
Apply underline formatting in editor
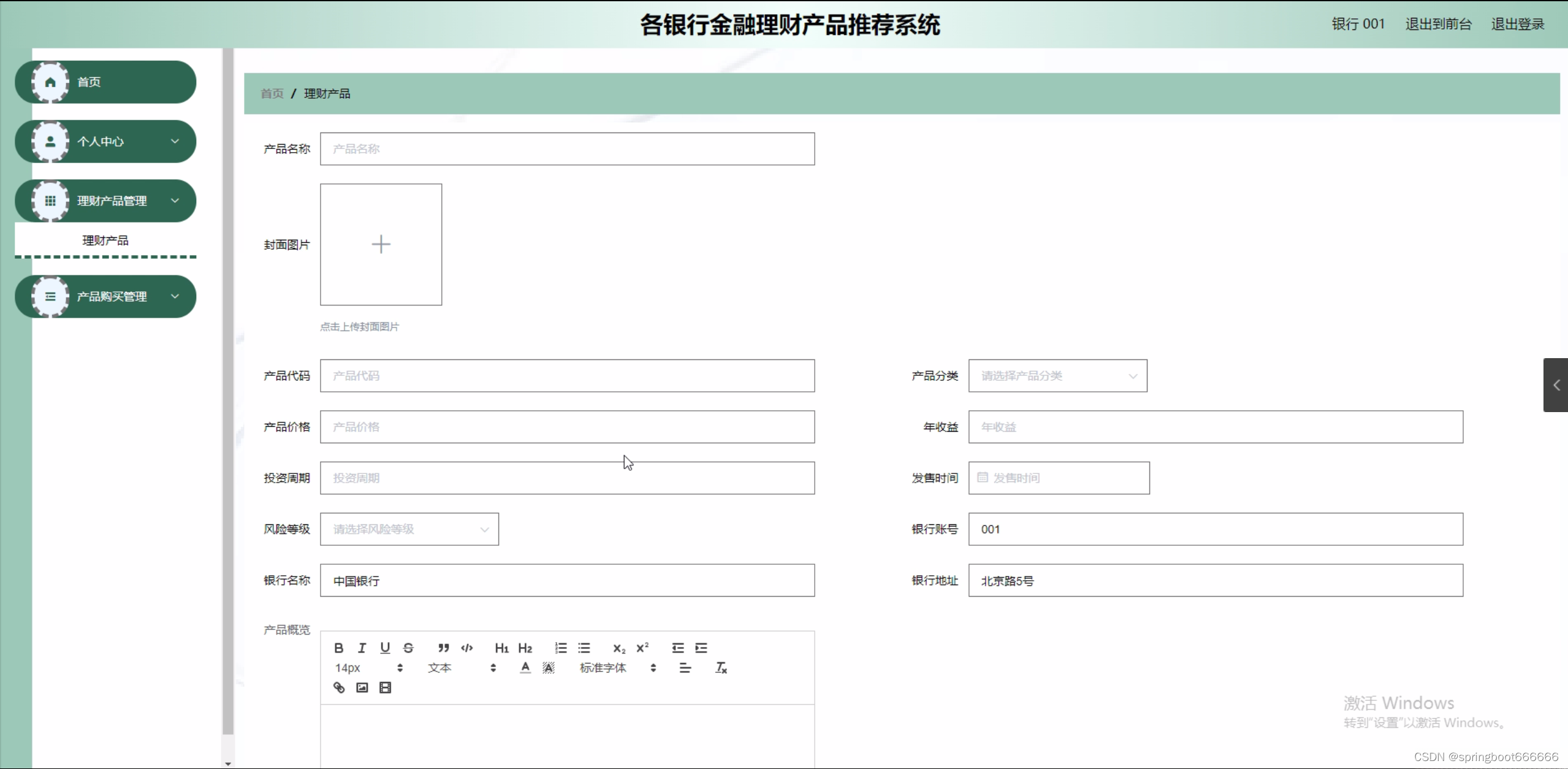tap(385, 648)
